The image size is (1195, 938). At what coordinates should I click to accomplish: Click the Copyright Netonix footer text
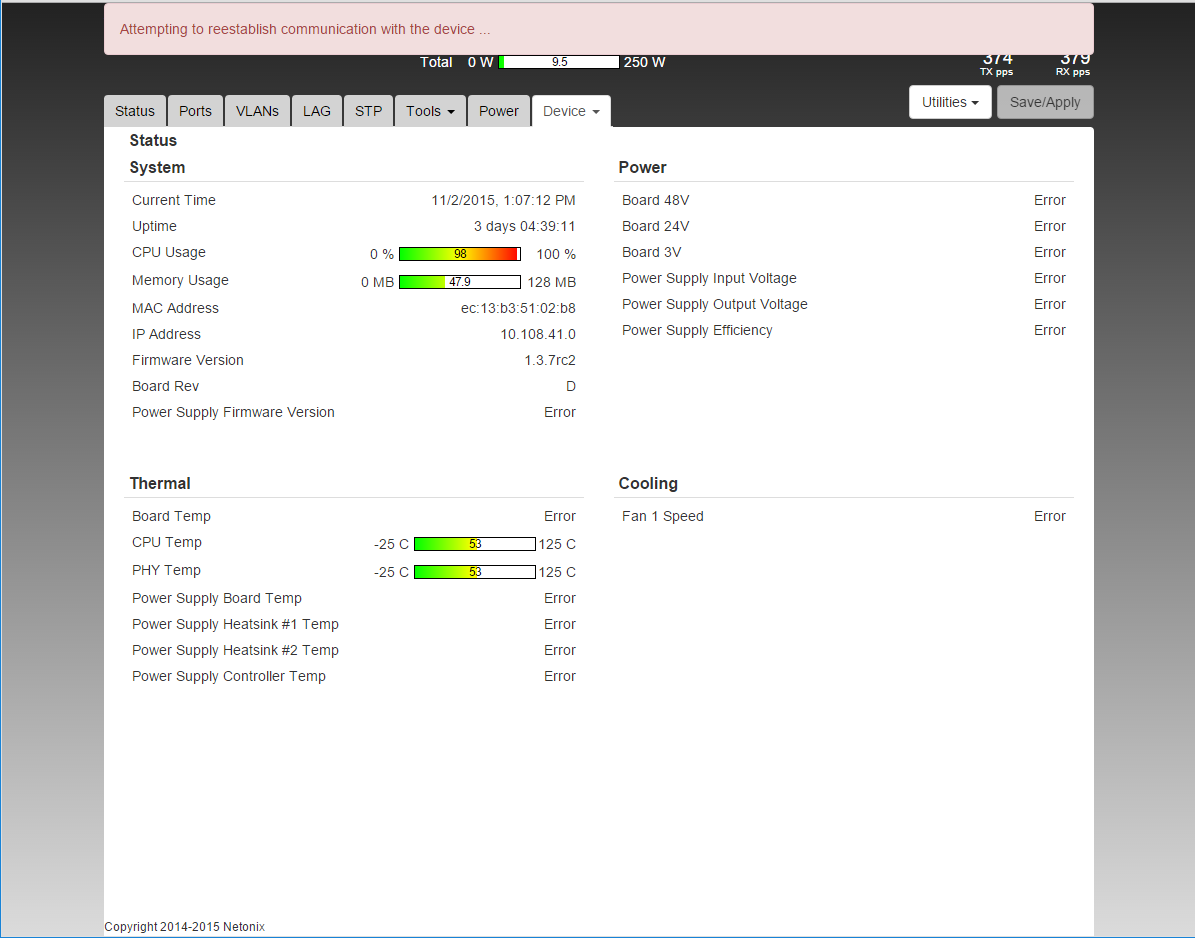pos(184,927)
